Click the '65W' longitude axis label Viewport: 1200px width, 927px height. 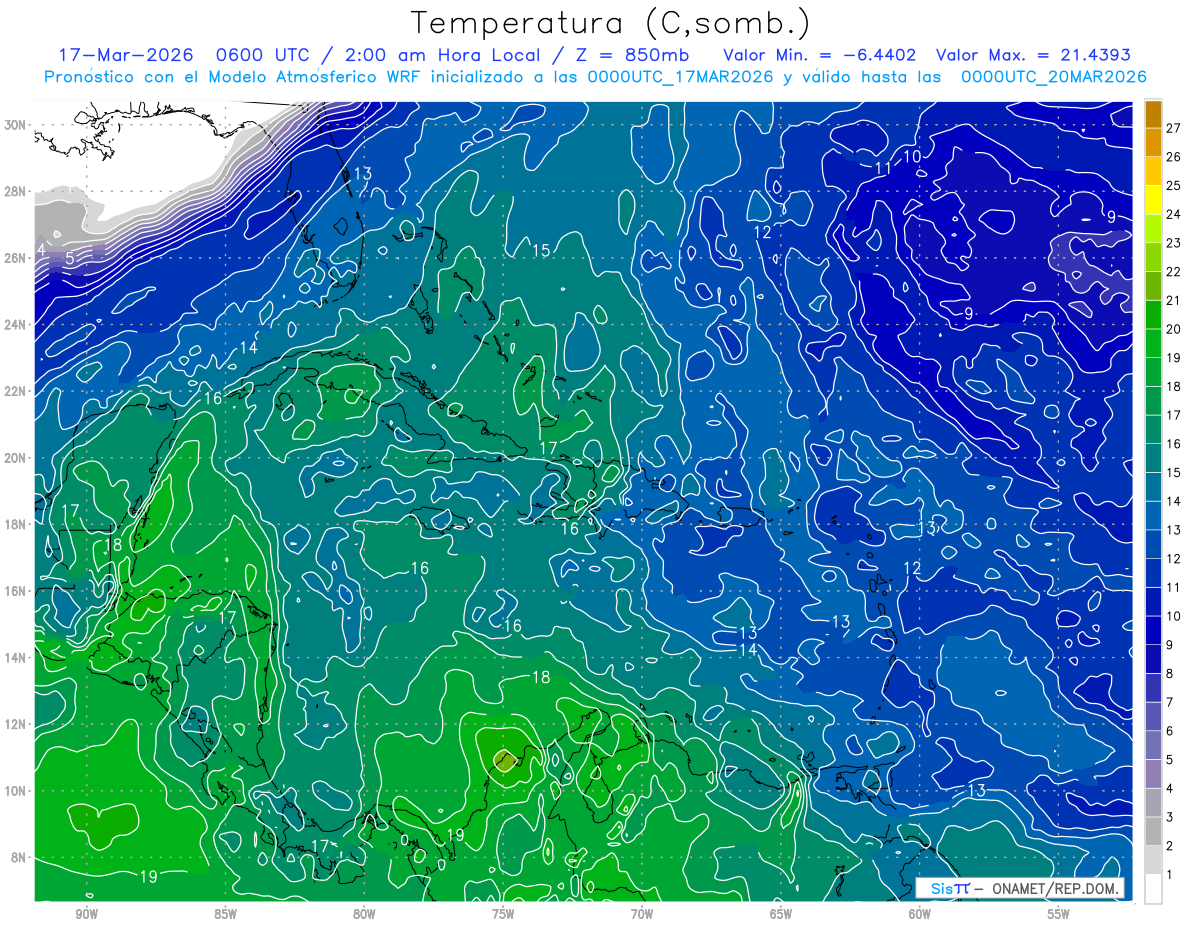tap(781, 914)
